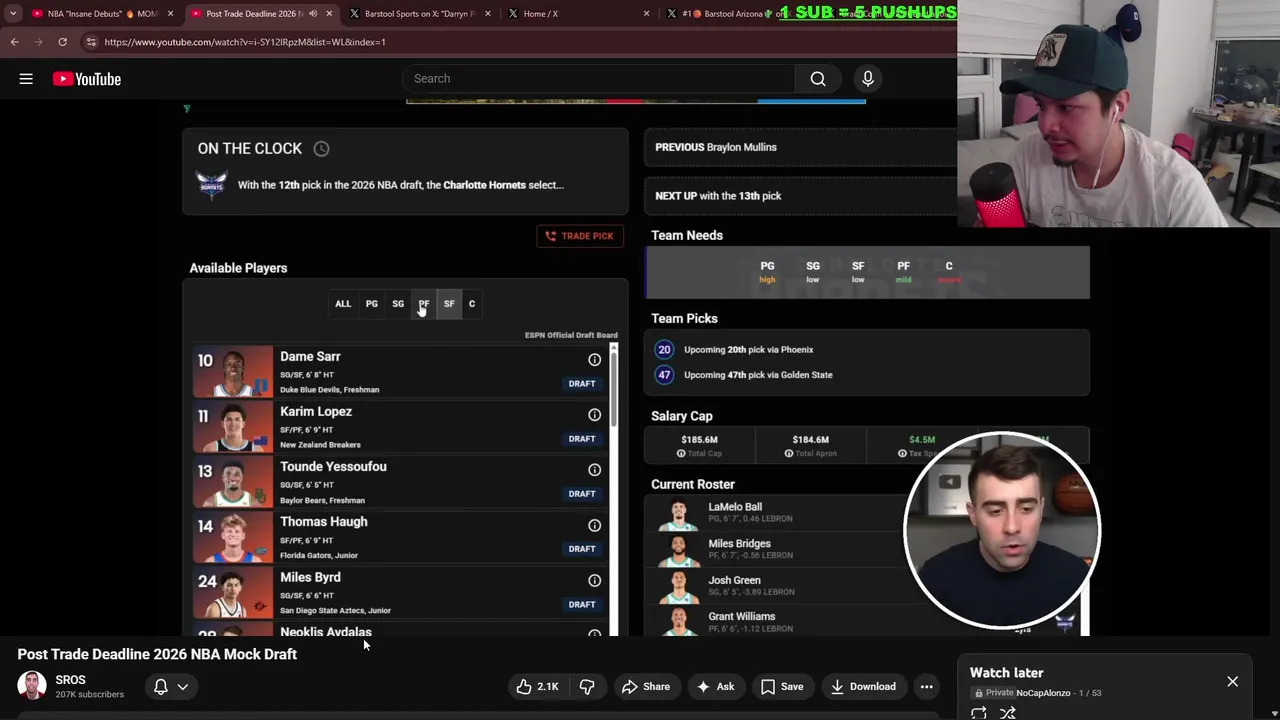Image resolution: width=1280 pixels, height=720 pixels.
Task: Open more actions three-dot menu
Action: (927, 687)
